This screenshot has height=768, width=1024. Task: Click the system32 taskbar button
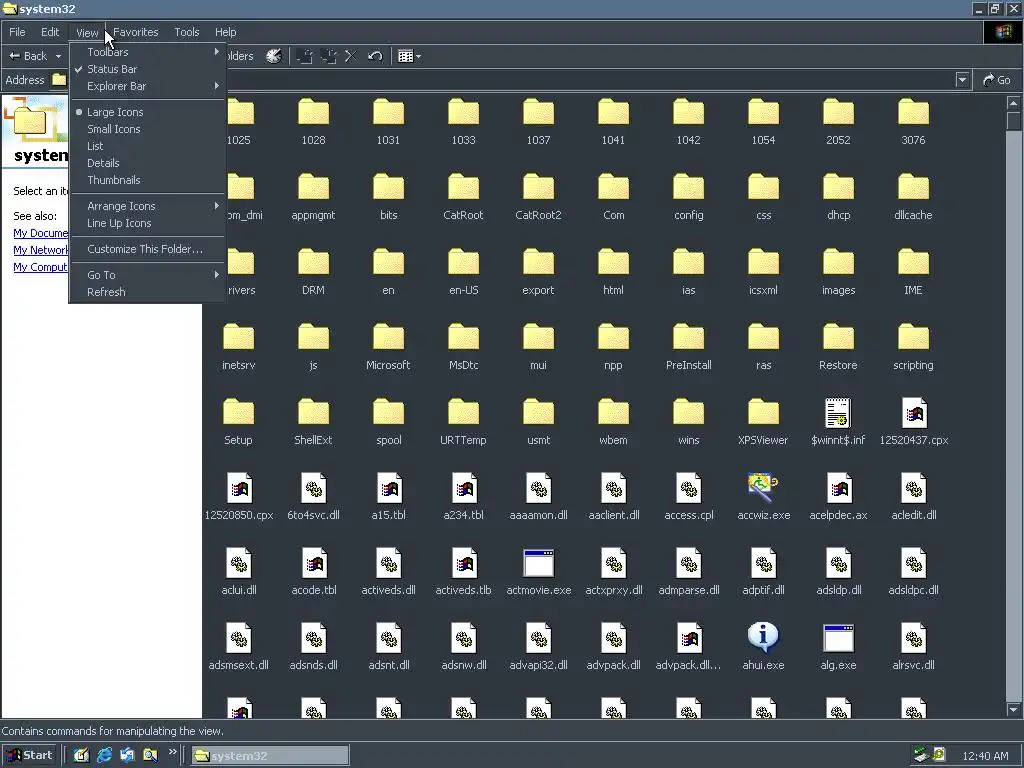270,756
